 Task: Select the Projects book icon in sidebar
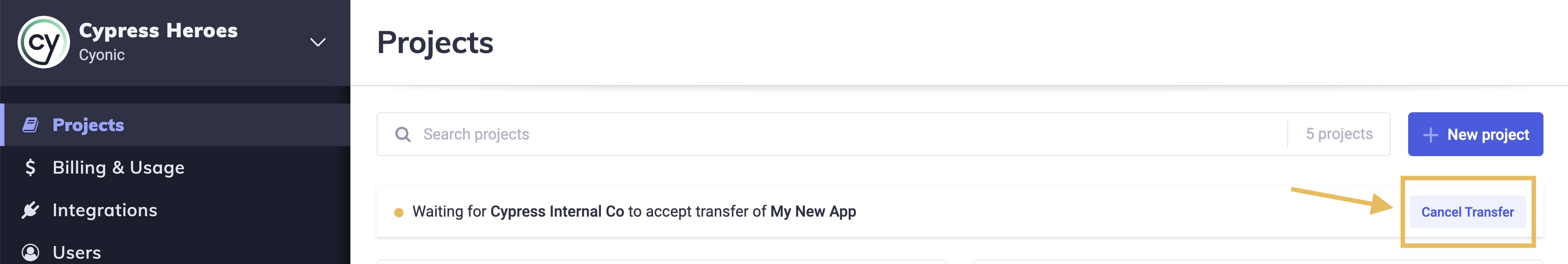[x=29, y=124]
